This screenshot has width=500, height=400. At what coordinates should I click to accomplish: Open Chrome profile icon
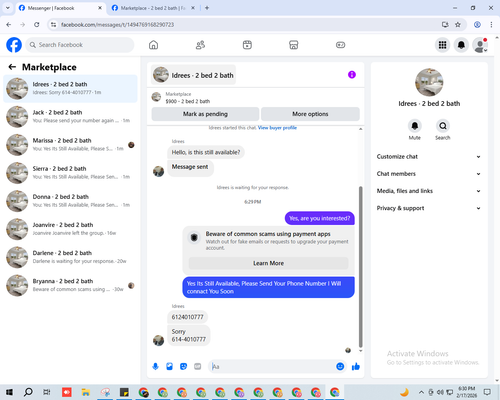click(477, 24)
